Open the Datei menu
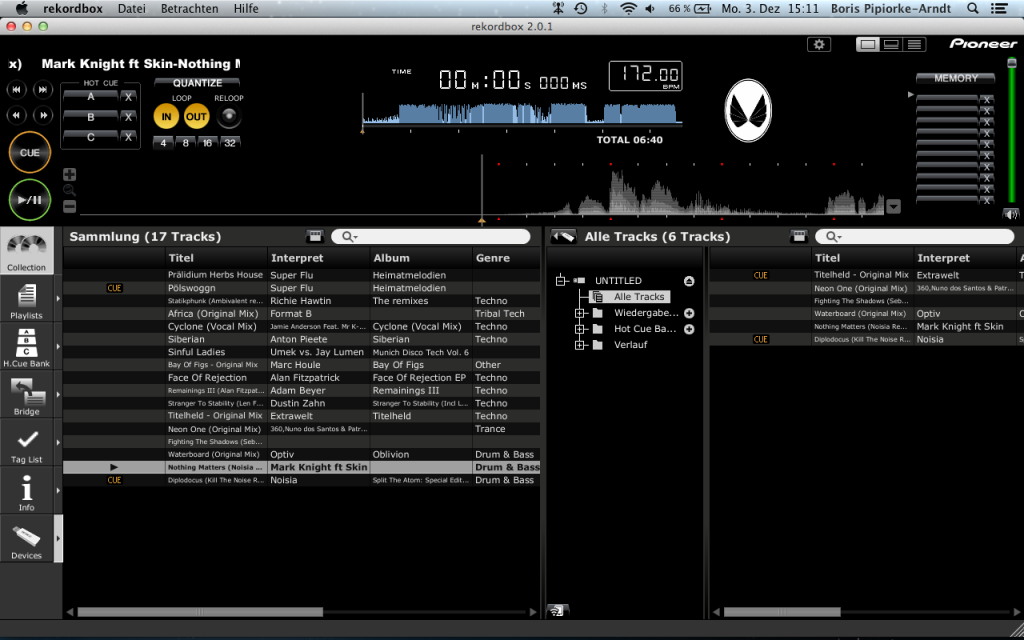The height and width of the screenshot is (640, 1024). [x=131, y=8]
